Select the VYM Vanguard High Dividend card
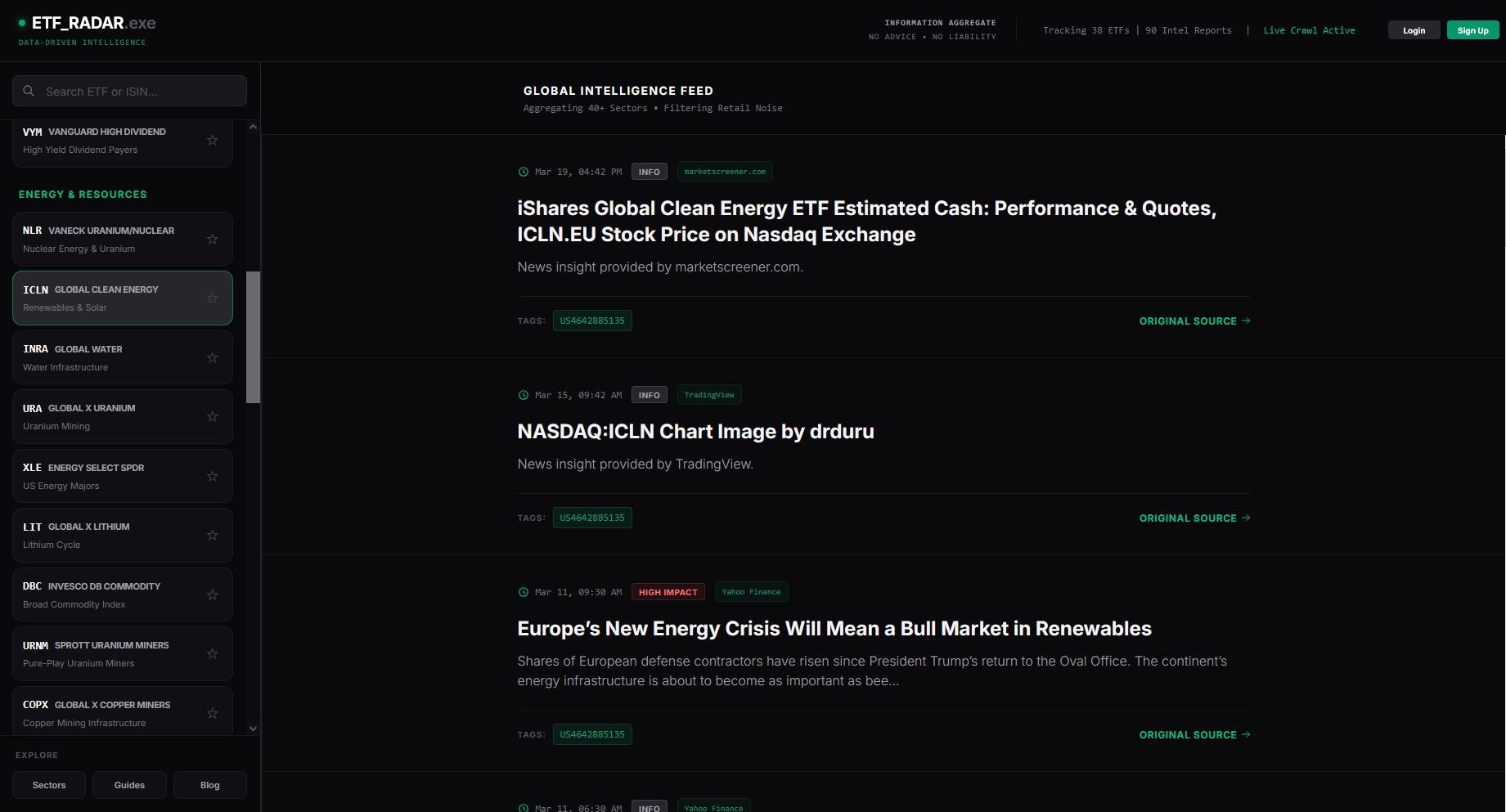 (123, 143)
